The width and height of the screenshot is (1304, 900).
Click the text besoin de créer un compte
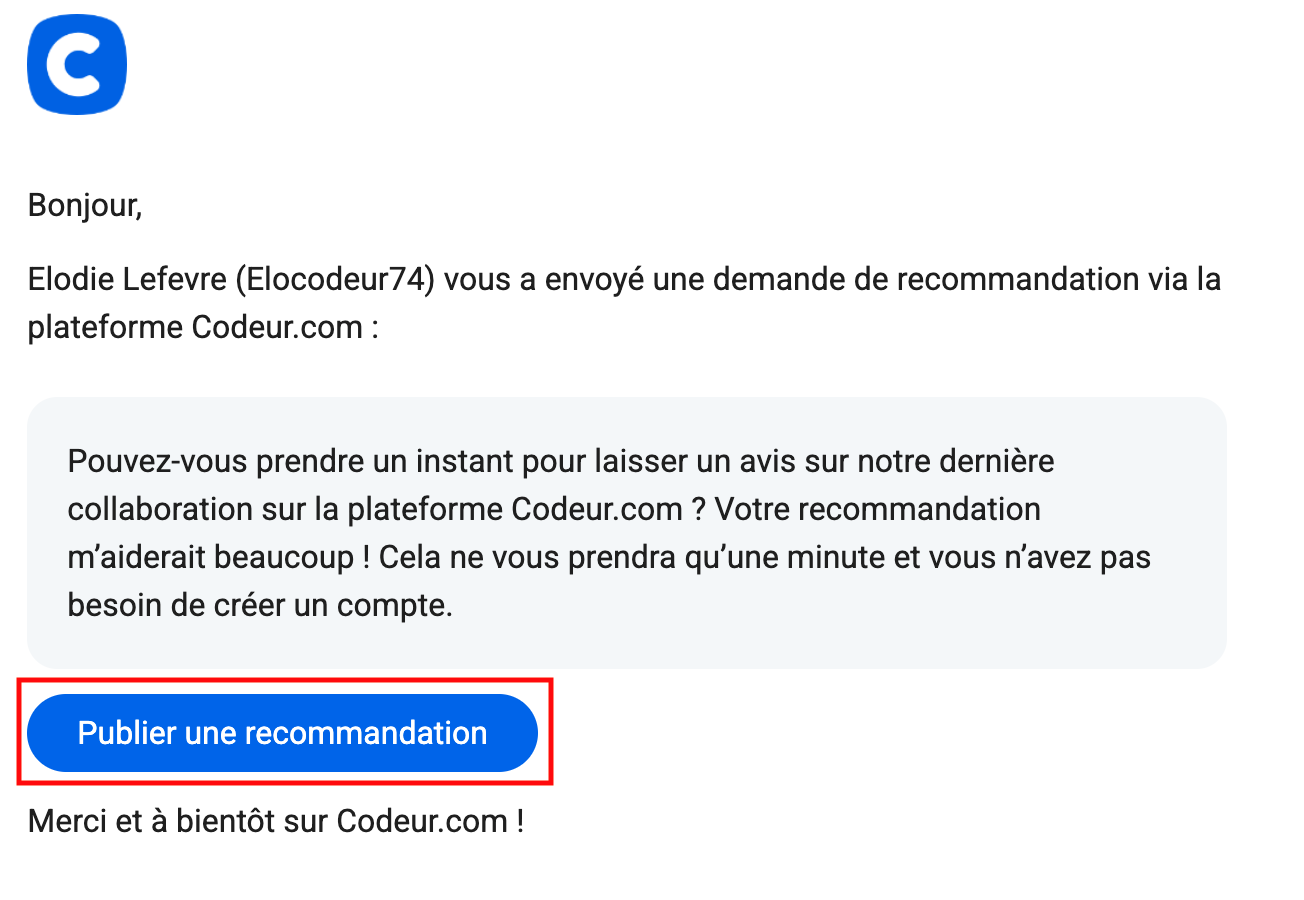tap(260, 605)
